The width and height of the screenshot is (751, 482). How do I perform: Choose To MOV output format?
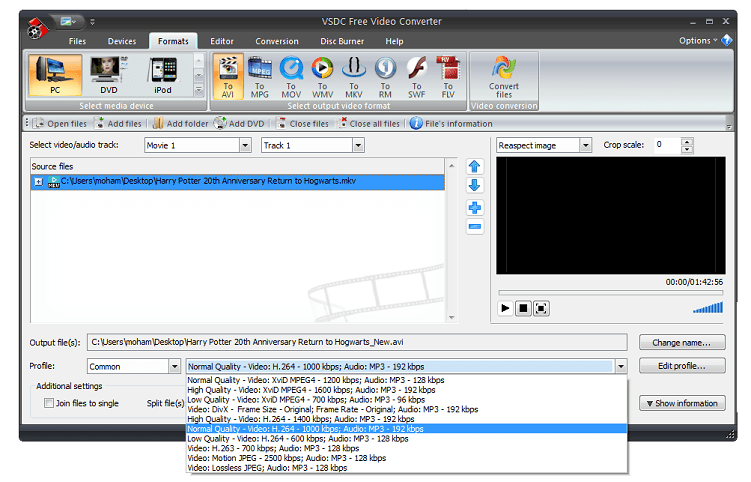(x=291, y=77)
